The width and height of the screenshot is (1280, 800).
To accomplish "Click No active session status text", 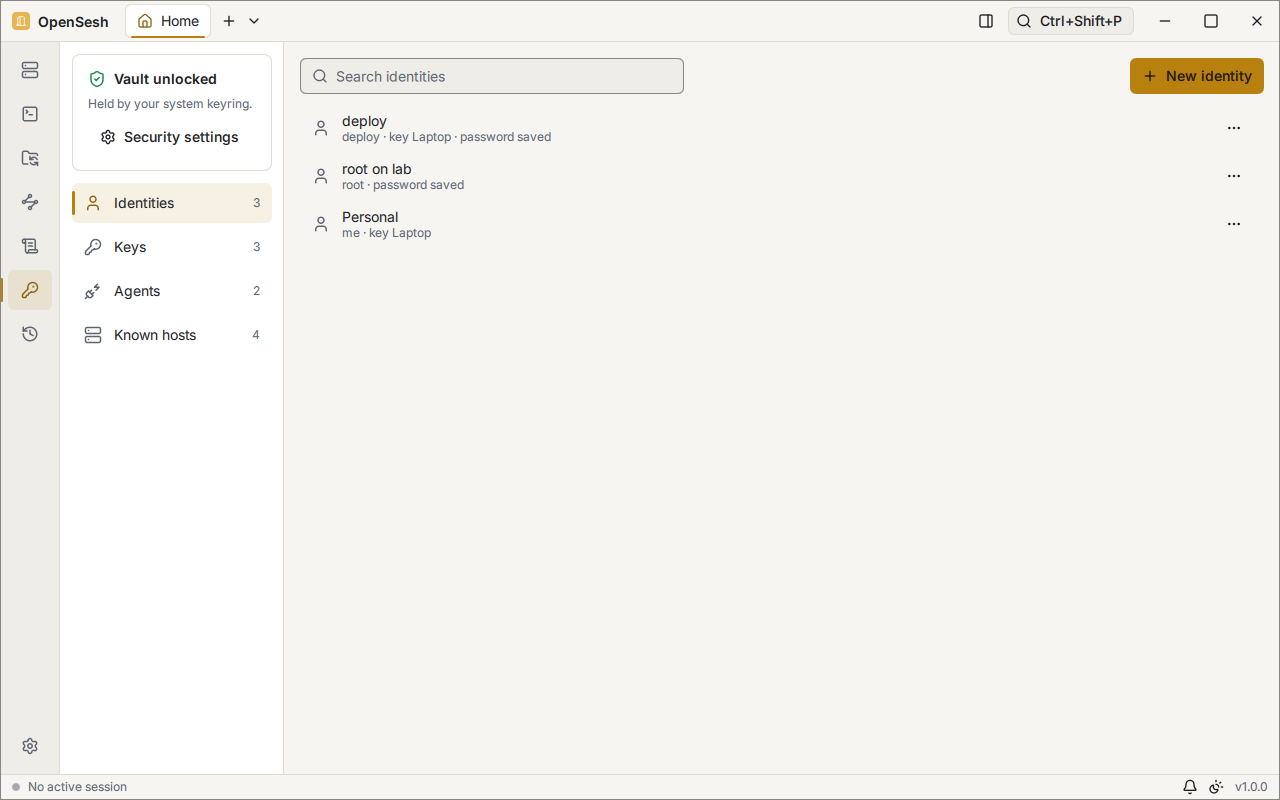I will [77, 787].
